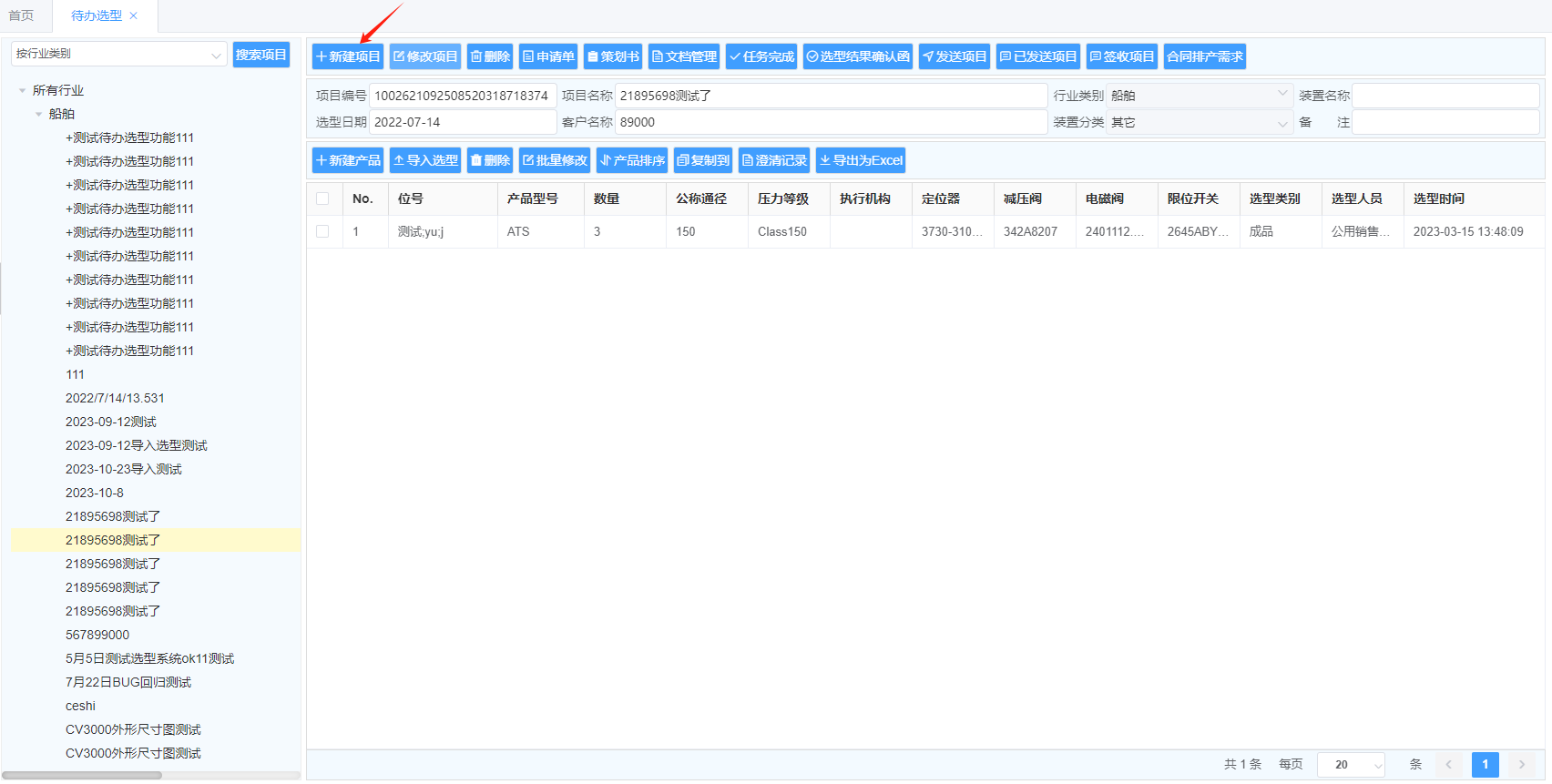Check the checkbox for row 1
The width and height of the screenshot is (1552, 784).
(x=322, y=231)
